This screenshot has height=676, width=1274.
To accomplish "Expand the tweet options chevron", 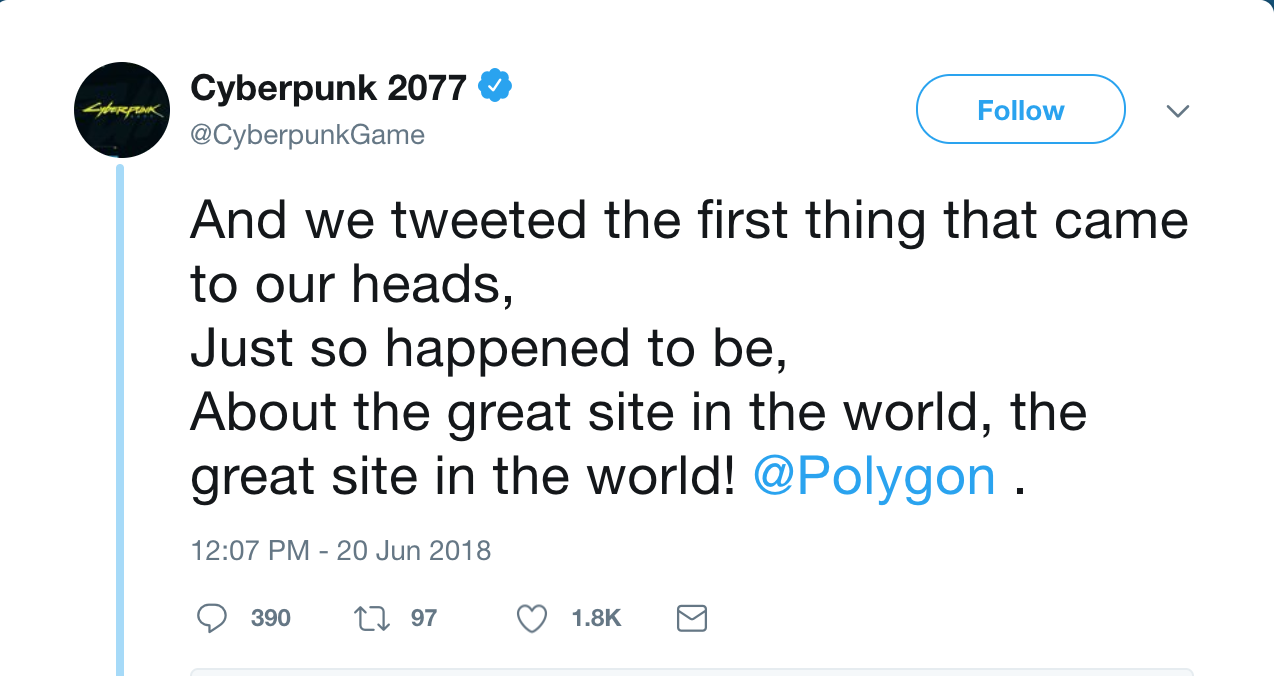I will pos(1178,111).
